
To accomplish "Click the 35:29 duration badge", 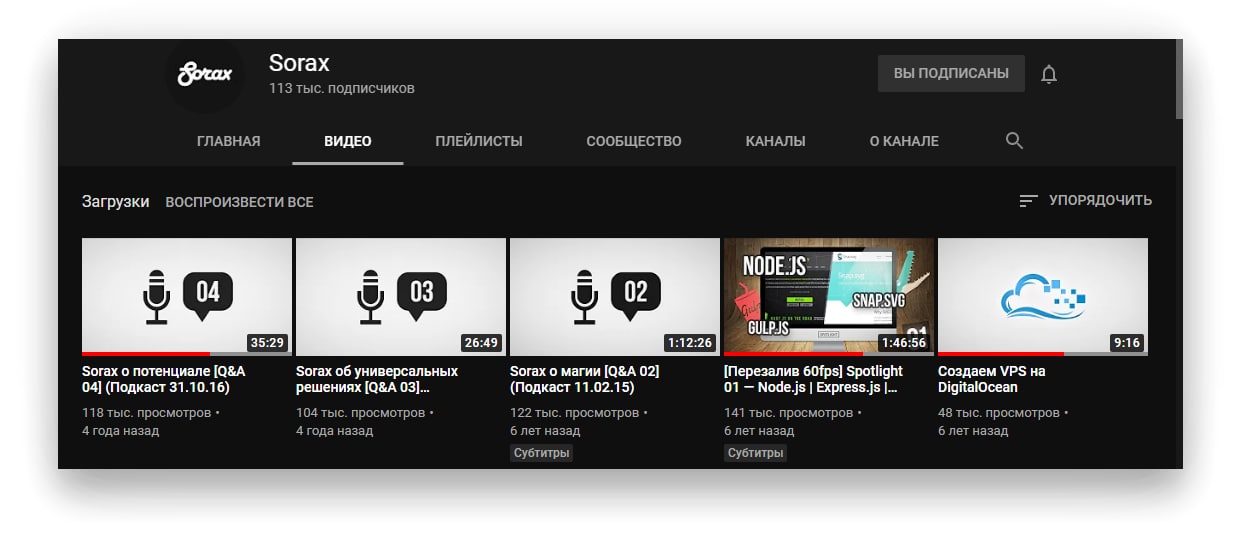I will [268, 342].
